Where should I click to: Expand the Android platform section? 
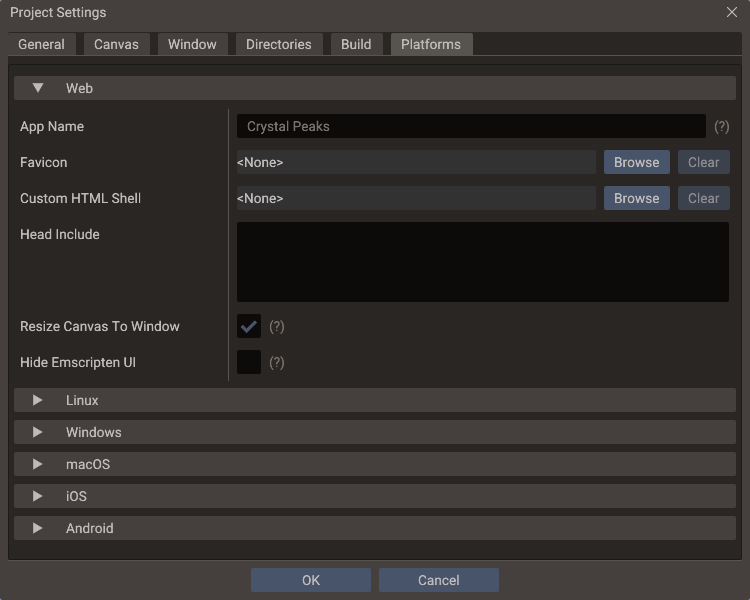tap(375, 528)
